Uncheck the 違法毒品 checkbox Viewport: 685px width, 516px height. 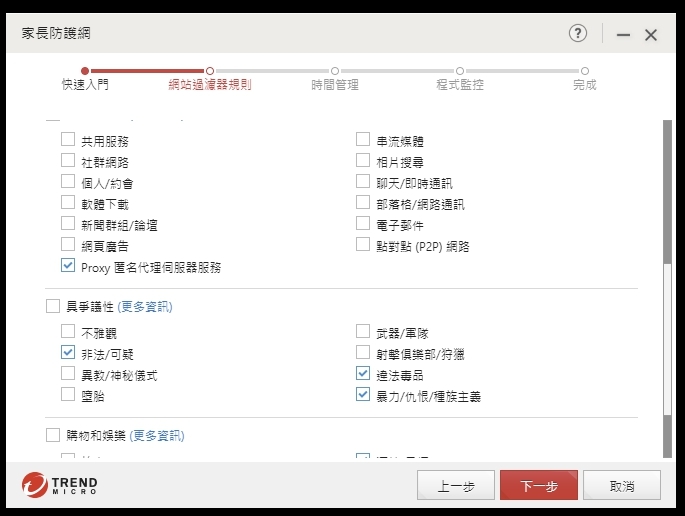coord(363,374)
